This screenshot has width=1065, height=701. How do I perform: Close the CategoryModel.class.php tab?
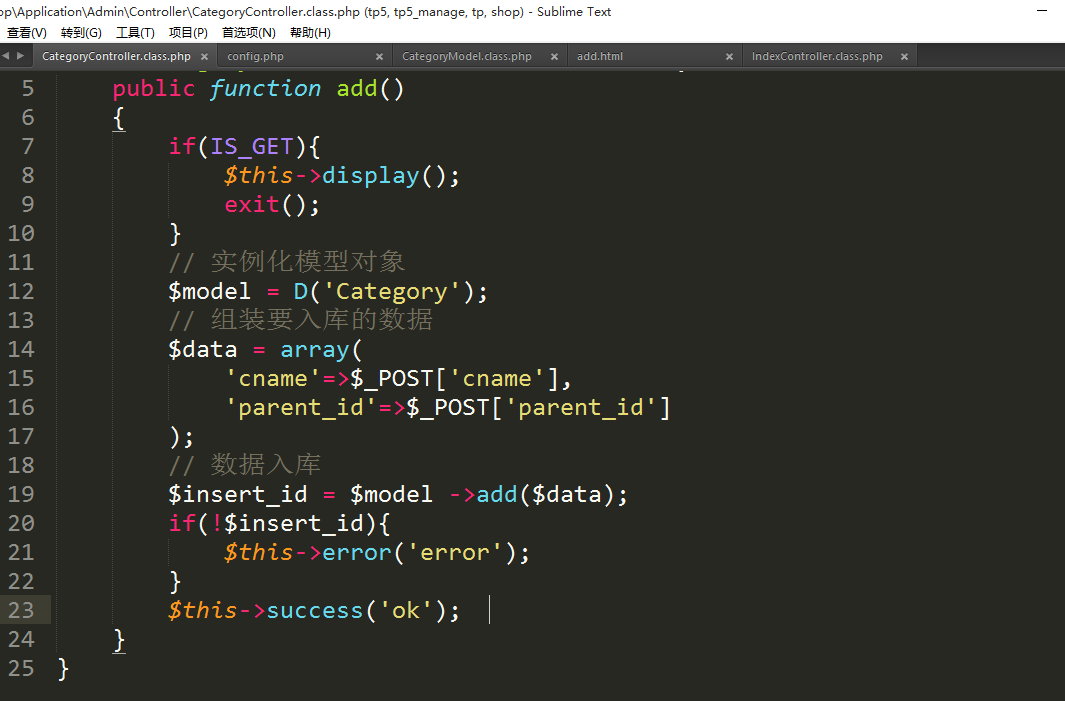tap(554, 57)
